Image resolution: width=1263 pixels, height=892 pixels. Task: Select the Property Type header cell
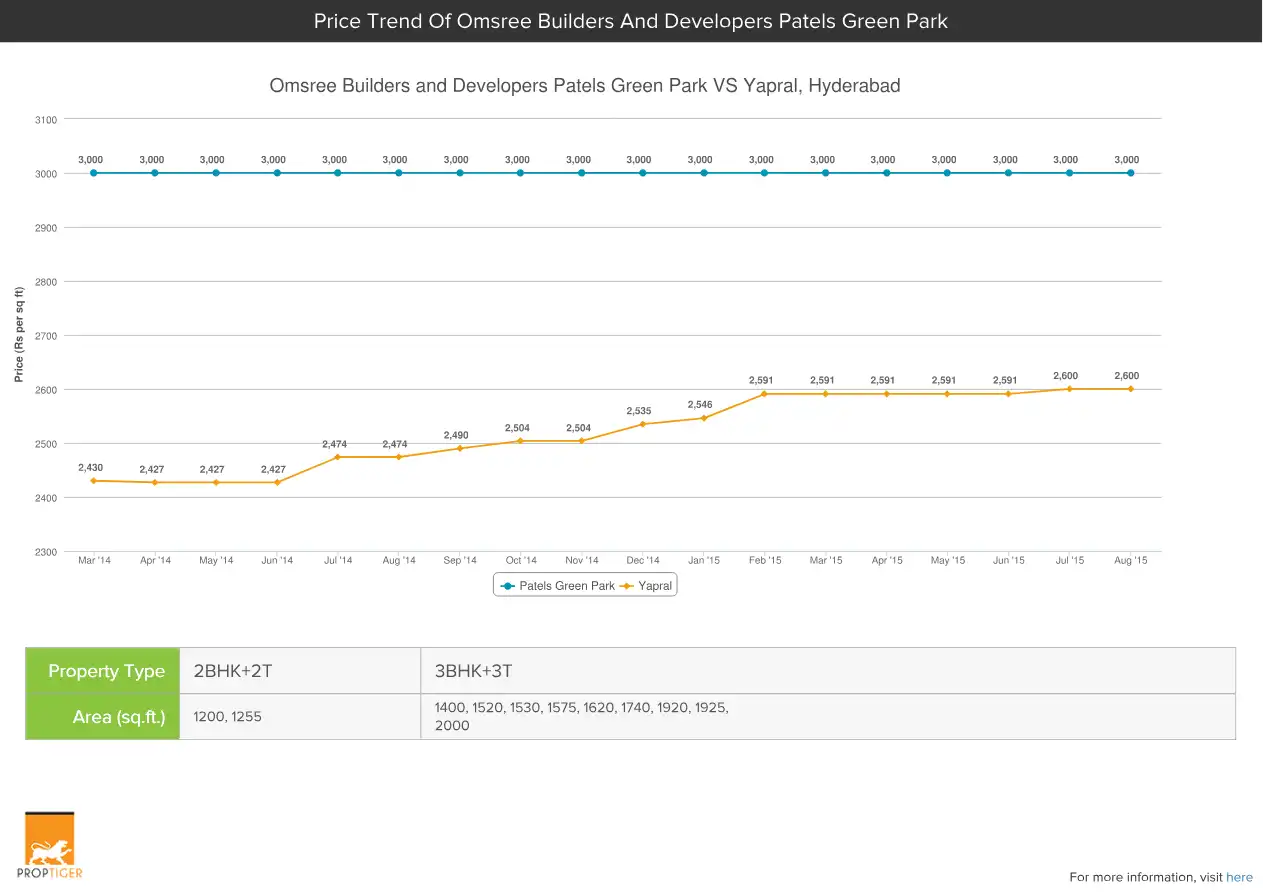tap(103, 671)
